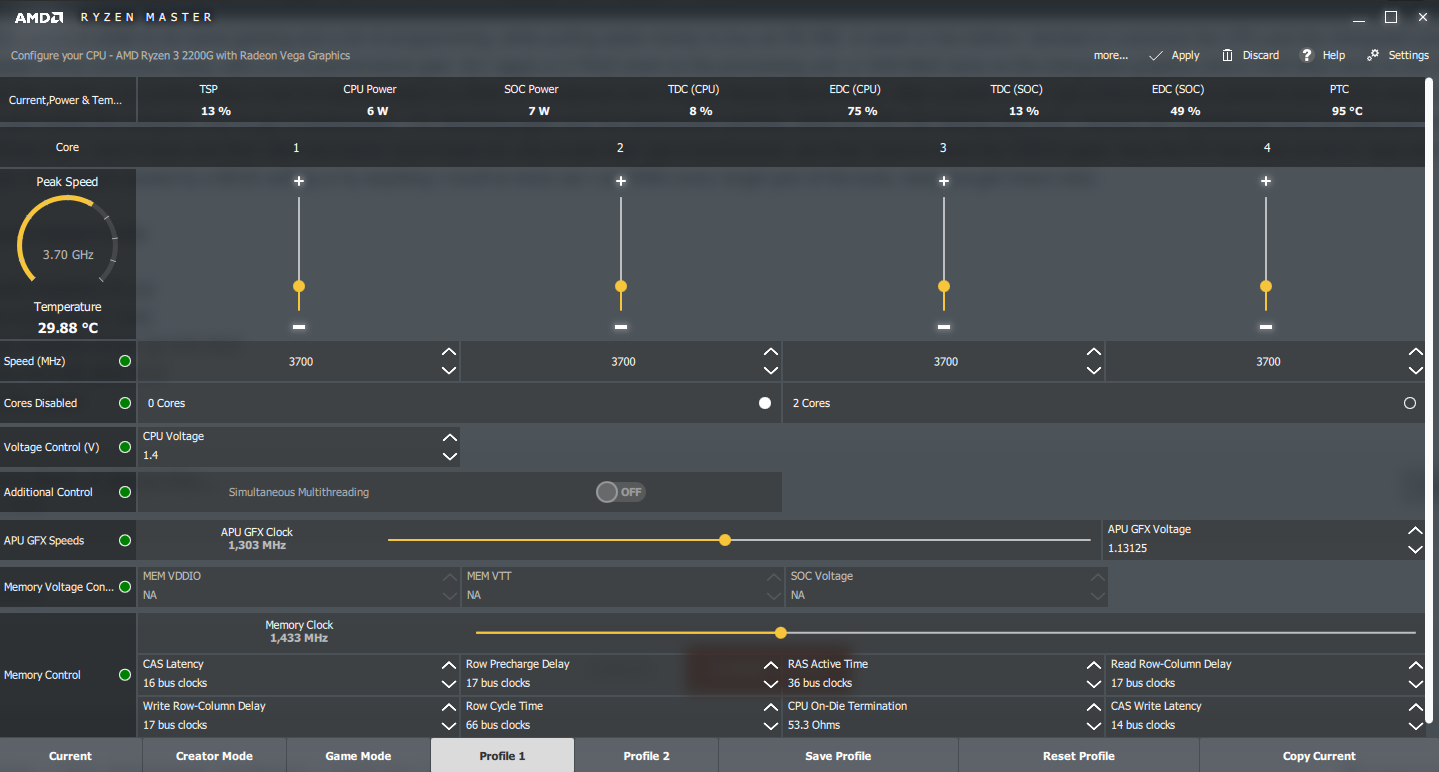Raise CPU Voltage with up arrow

[x=449, y=437]
